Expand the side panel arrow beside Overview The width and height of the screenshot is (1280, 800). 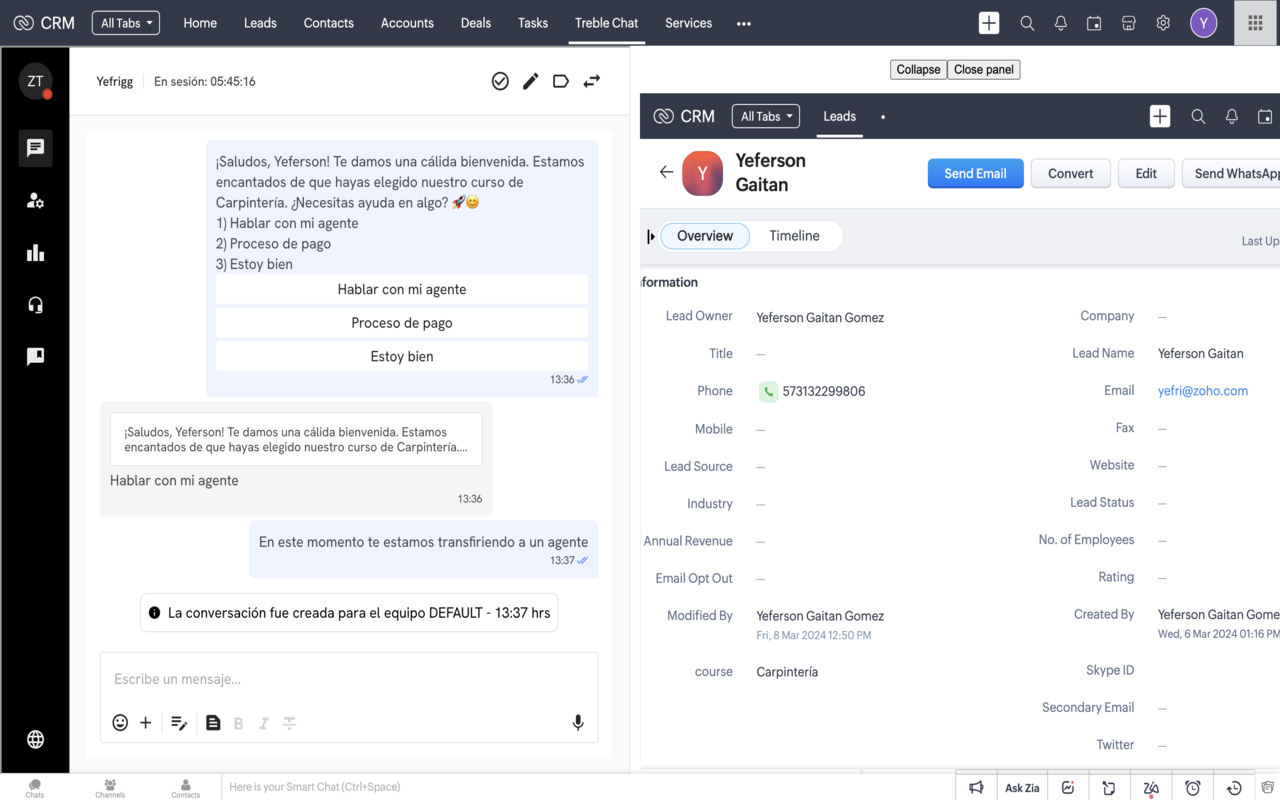tap(651, 236)
